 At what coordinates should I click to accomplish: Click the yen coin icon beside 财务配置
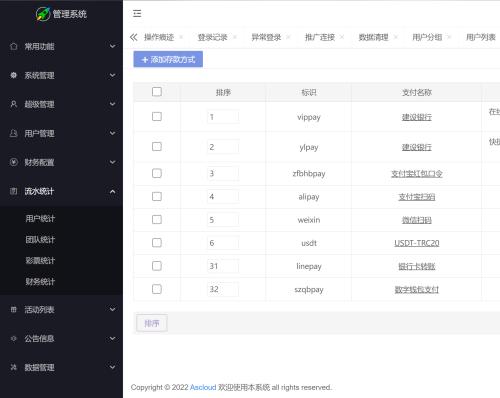tap(14, 162)
